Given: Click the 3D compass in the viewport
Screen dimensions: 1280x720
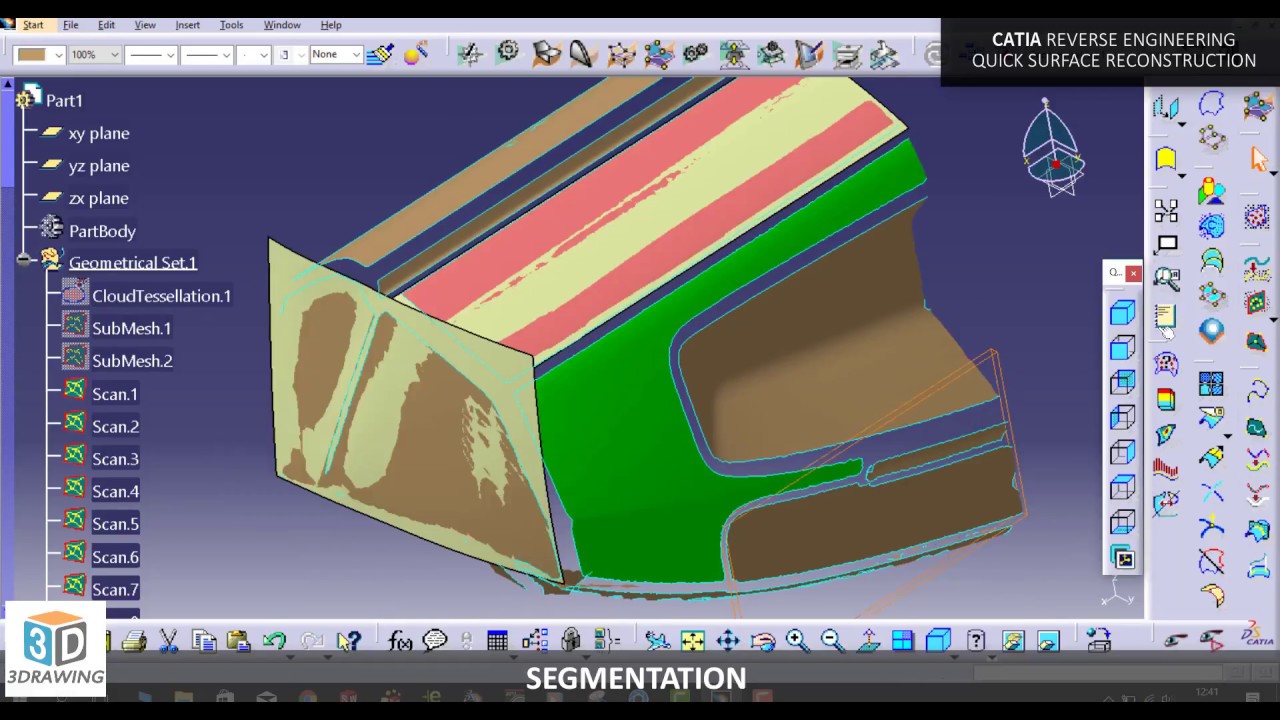Looking at the screenshot, I should coord(1051,148).
